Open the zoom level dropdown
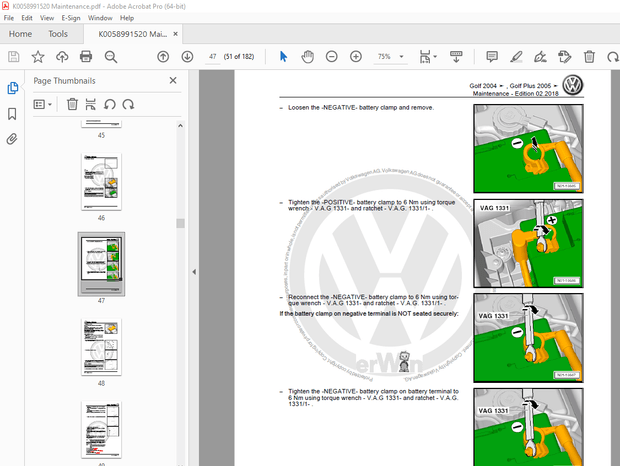 (401, 57)
